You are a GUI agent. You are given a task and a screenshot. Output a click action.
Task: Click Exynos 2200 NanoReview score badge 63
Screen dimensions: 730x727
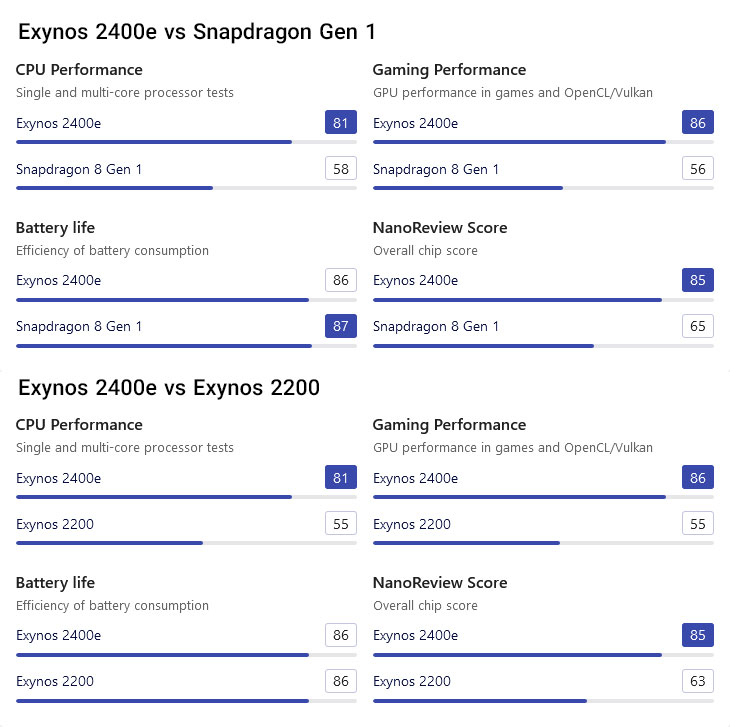click(x=697, y=681)
